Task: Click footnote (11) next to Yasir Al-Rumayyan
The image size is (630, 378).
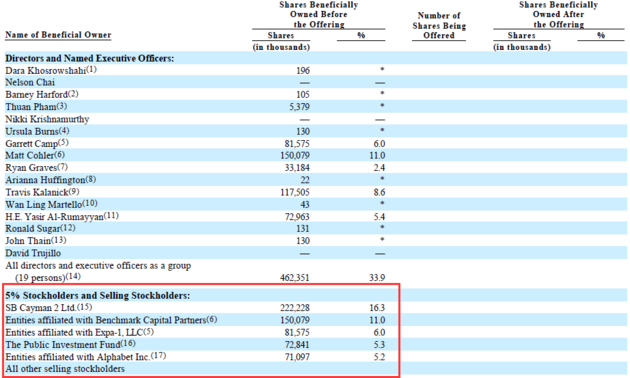Action: pos(111,216)
